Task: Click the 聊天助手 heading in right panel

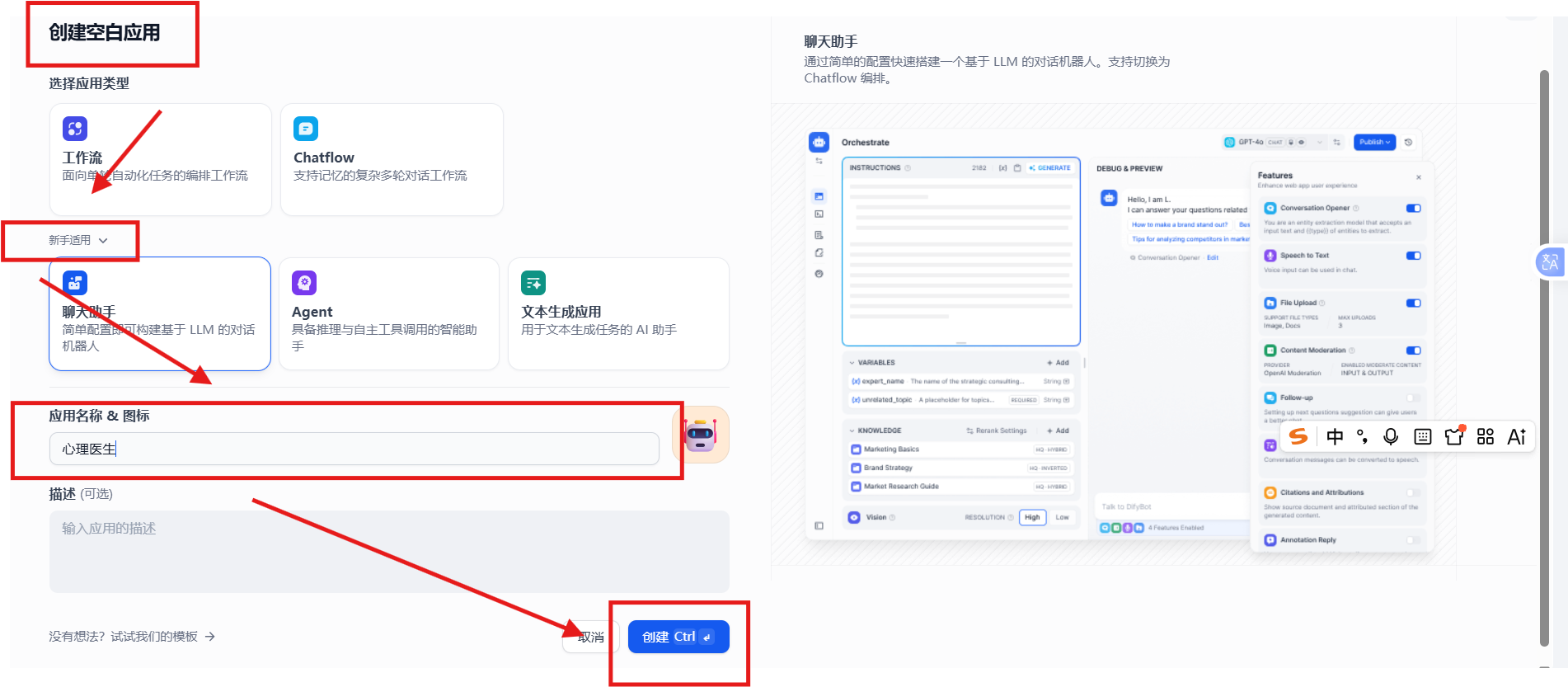Action: click(831, 41)
